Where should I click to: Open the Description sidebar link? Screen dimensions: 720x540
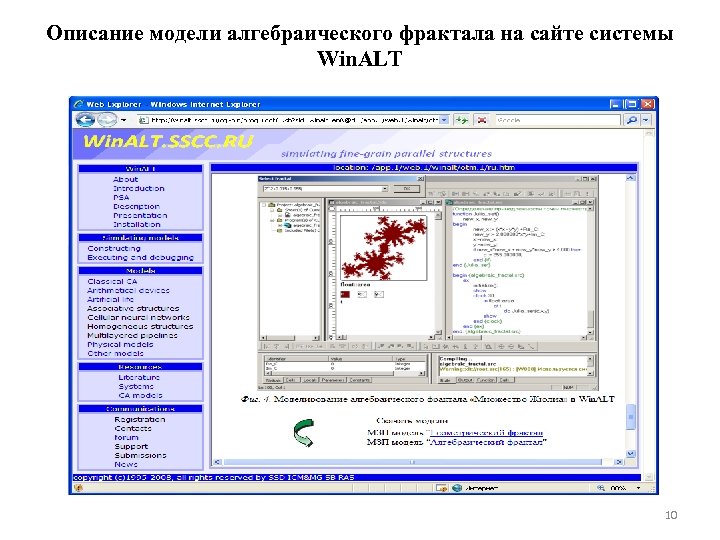point(136,207)
